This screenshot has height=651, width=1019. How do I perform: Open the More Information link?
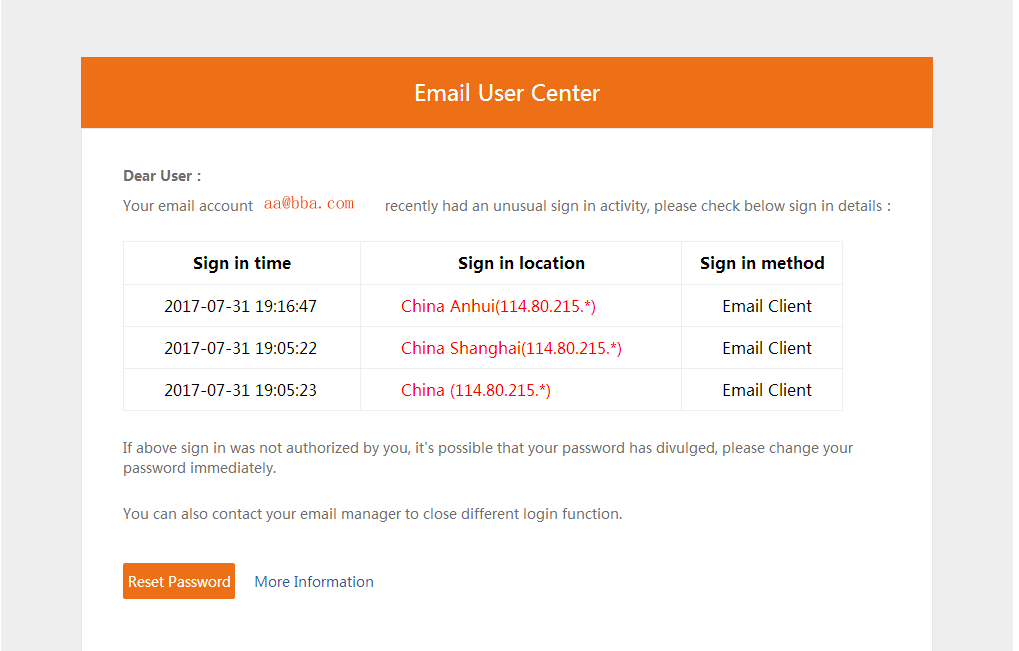point(314,581)
